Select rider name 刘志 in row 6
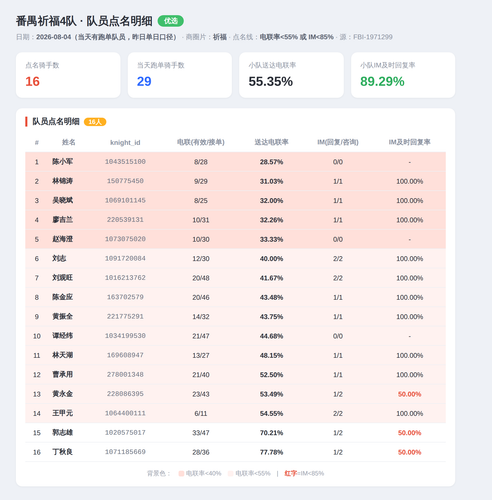 (x=59, y=258)
